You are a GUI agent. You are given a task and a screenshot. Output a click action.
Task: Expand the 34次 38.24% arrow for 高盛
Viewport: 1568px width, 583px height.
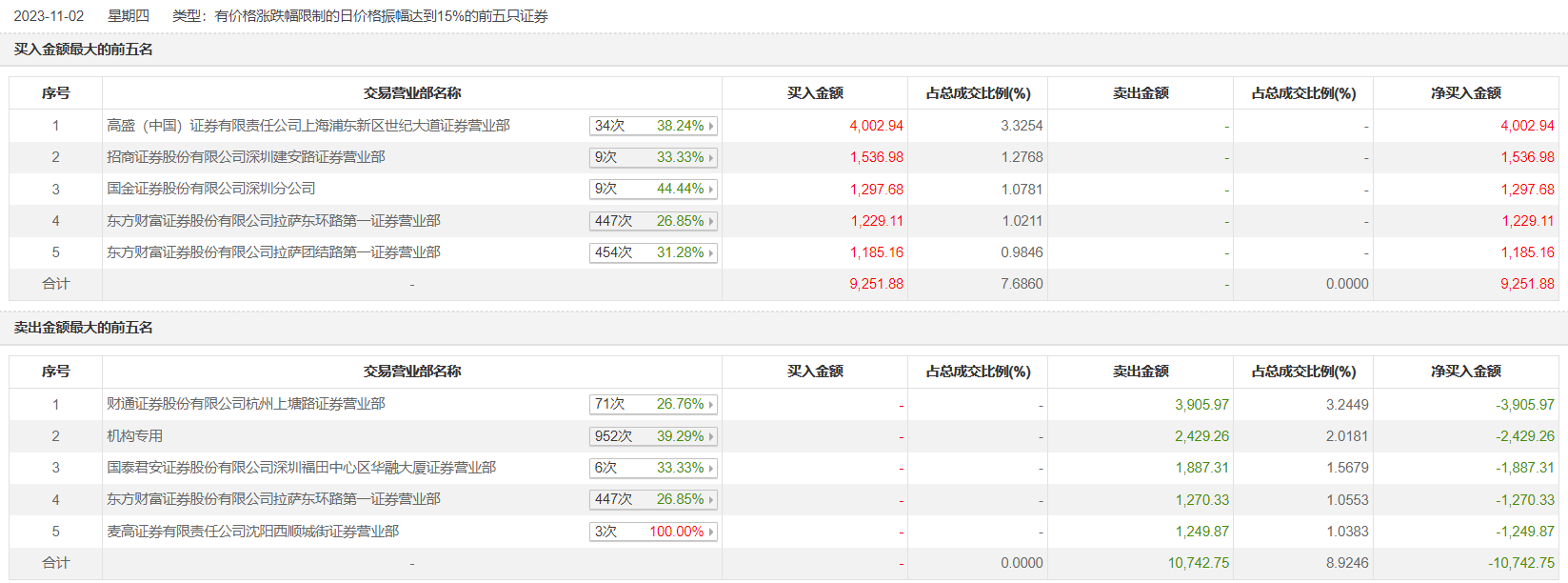coord(652,126)
